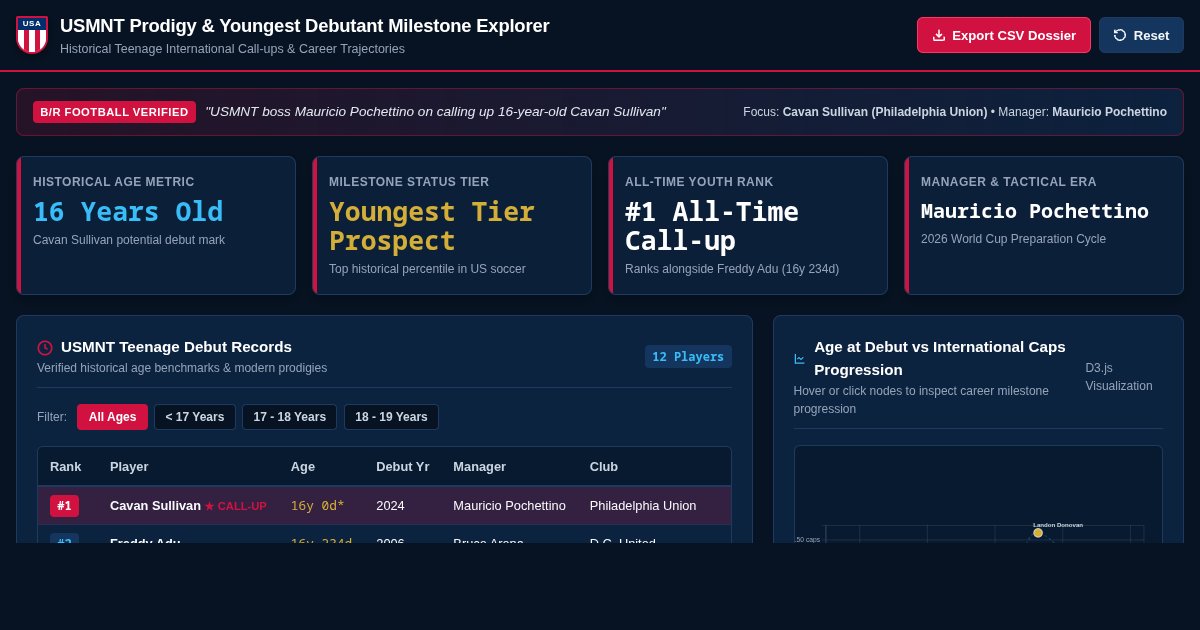Click Mauricio Pochettino manager cell in table
Screen dimensions: 1200x630
(x=509, y=506)
